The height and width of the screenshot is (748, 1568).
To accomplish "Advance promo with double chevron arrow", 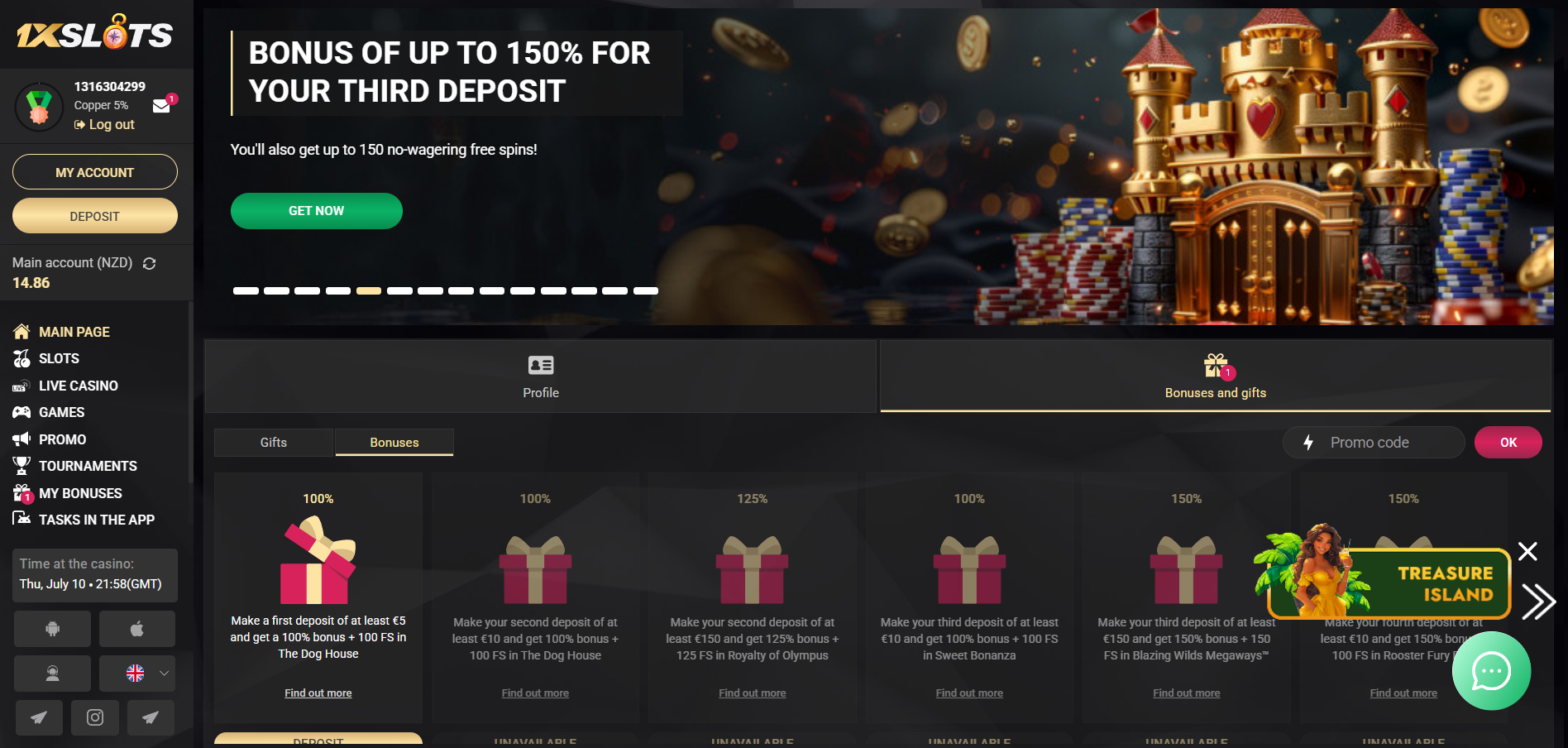I will click(x=1538, y=602).
